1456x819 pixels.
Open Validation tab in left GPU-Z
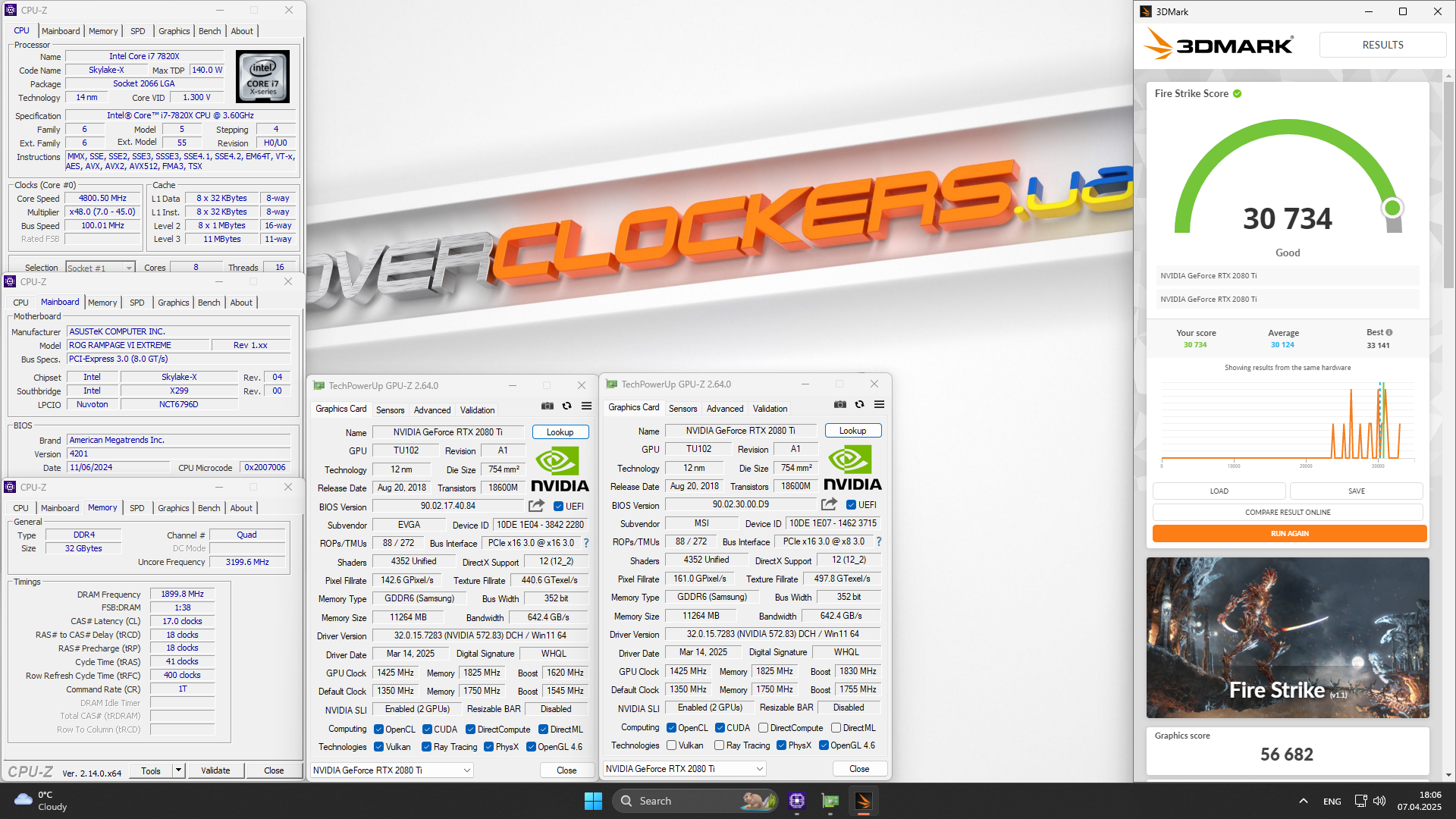click(x=478, y=410)
